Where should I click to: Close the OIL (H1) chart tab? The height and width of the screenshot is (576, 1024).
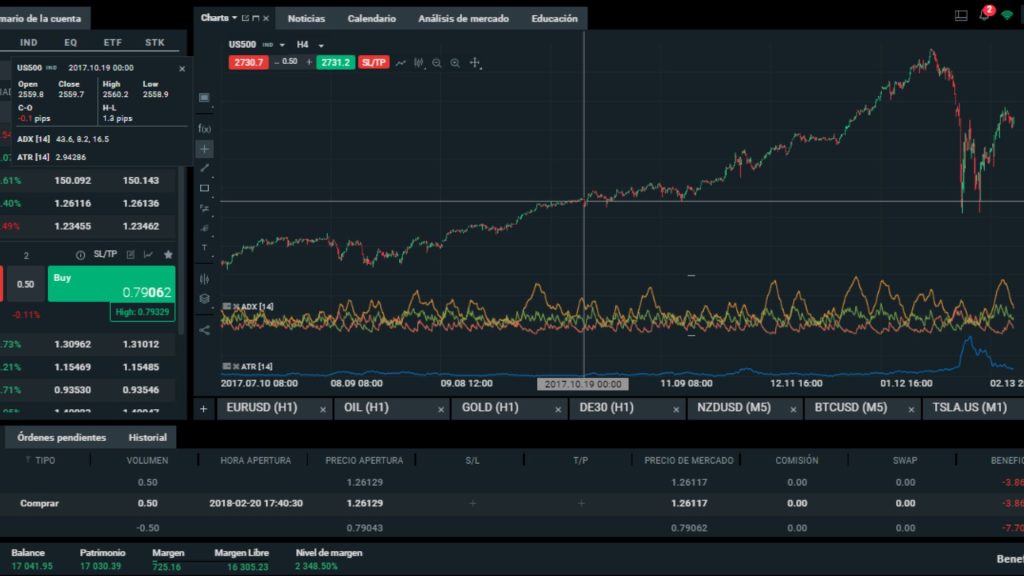441,409
